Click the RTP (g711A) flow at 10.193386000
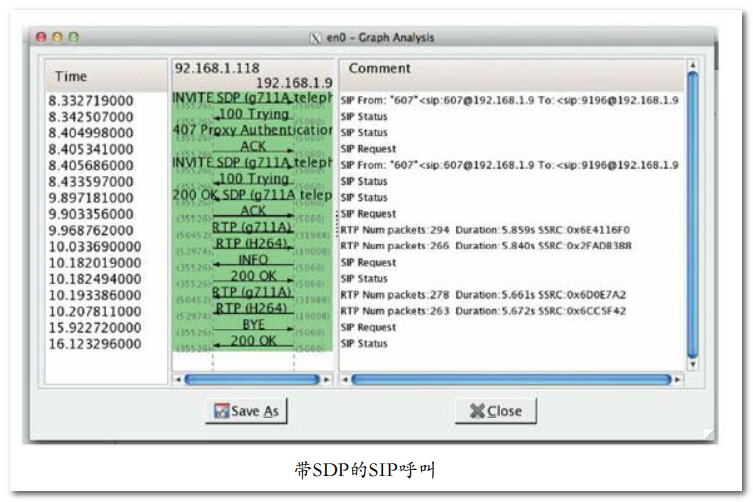This screenshot has height=502, width=753. 252,292
